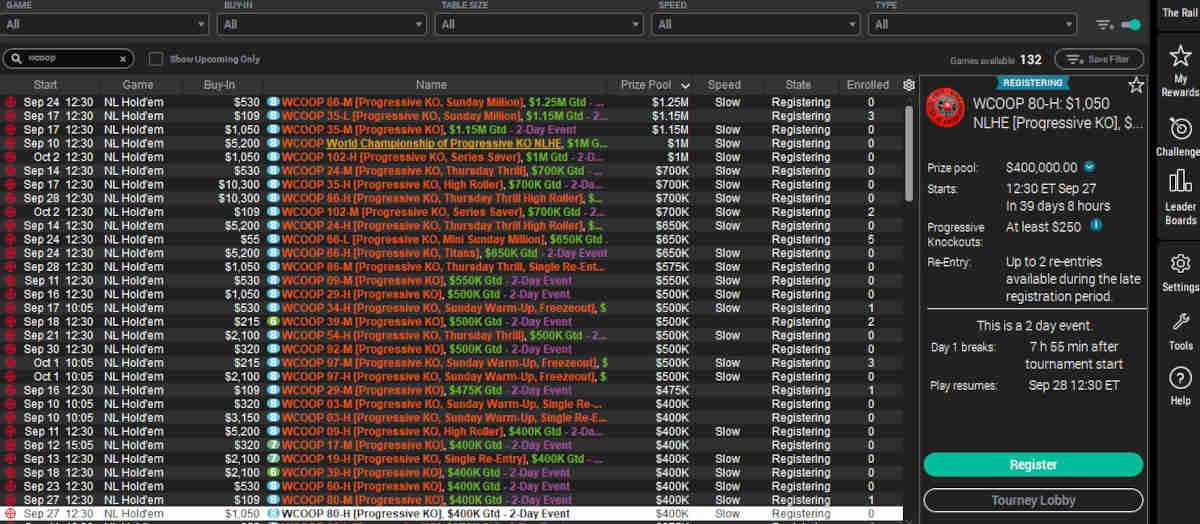Sort by the Prize Pool column header

[x=655, y=85]
